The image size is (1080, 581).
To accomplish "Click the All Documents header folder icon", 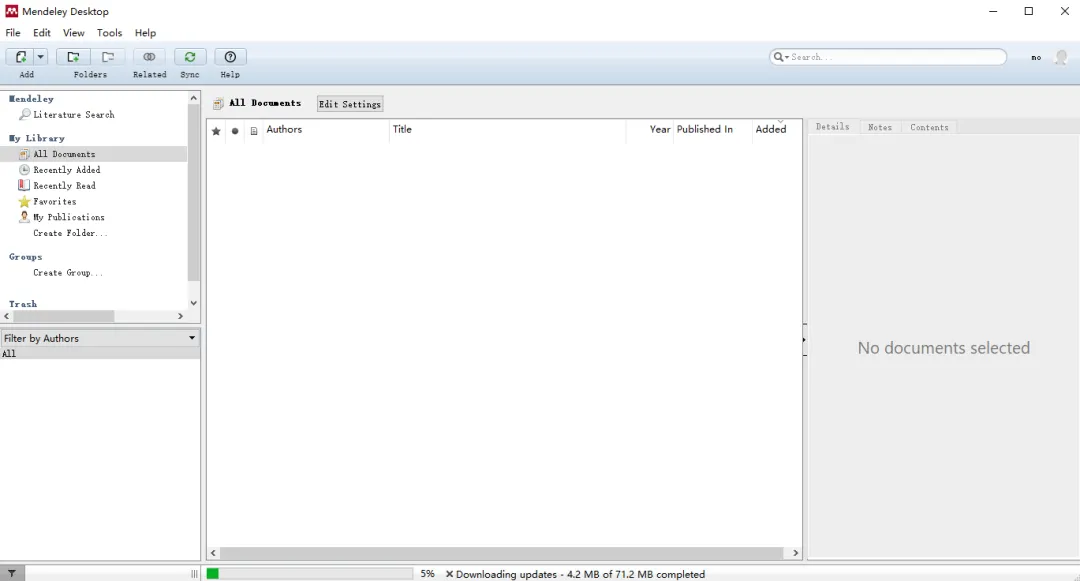I will 218,104.
